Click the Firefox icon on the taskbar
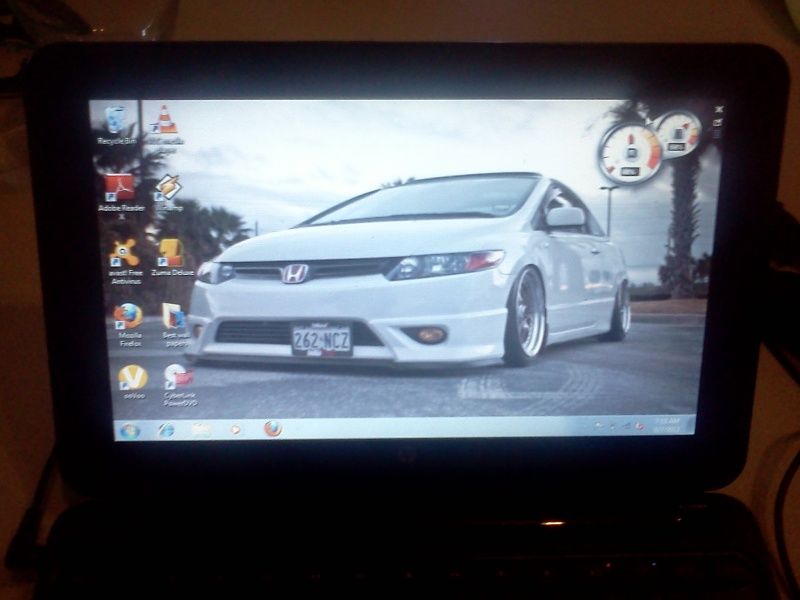The image size is (800, 600). (272, 429)
